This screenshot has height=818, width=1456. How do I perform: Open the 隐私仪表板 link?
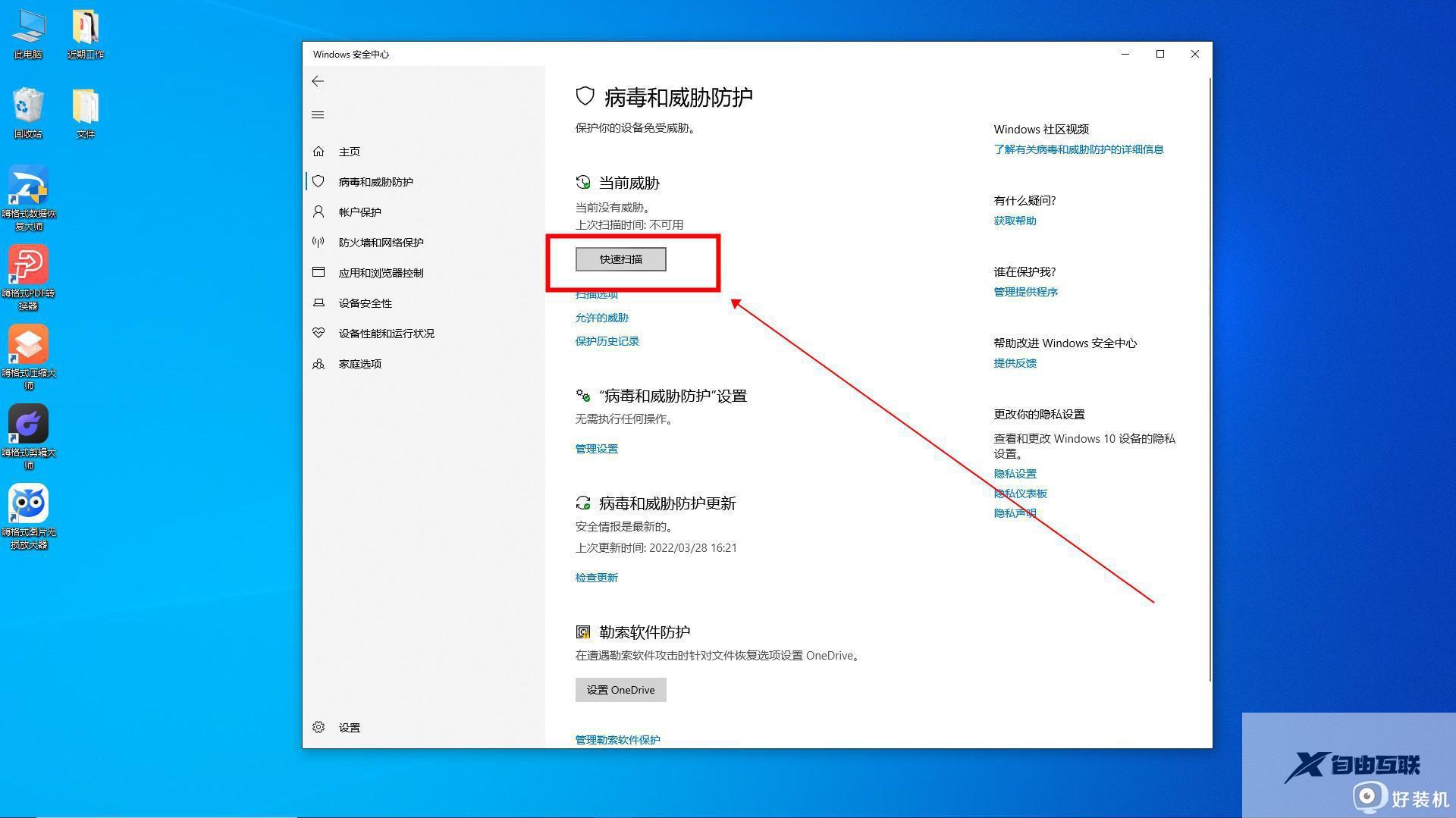pyautogui.click(x=1021, y=494)
